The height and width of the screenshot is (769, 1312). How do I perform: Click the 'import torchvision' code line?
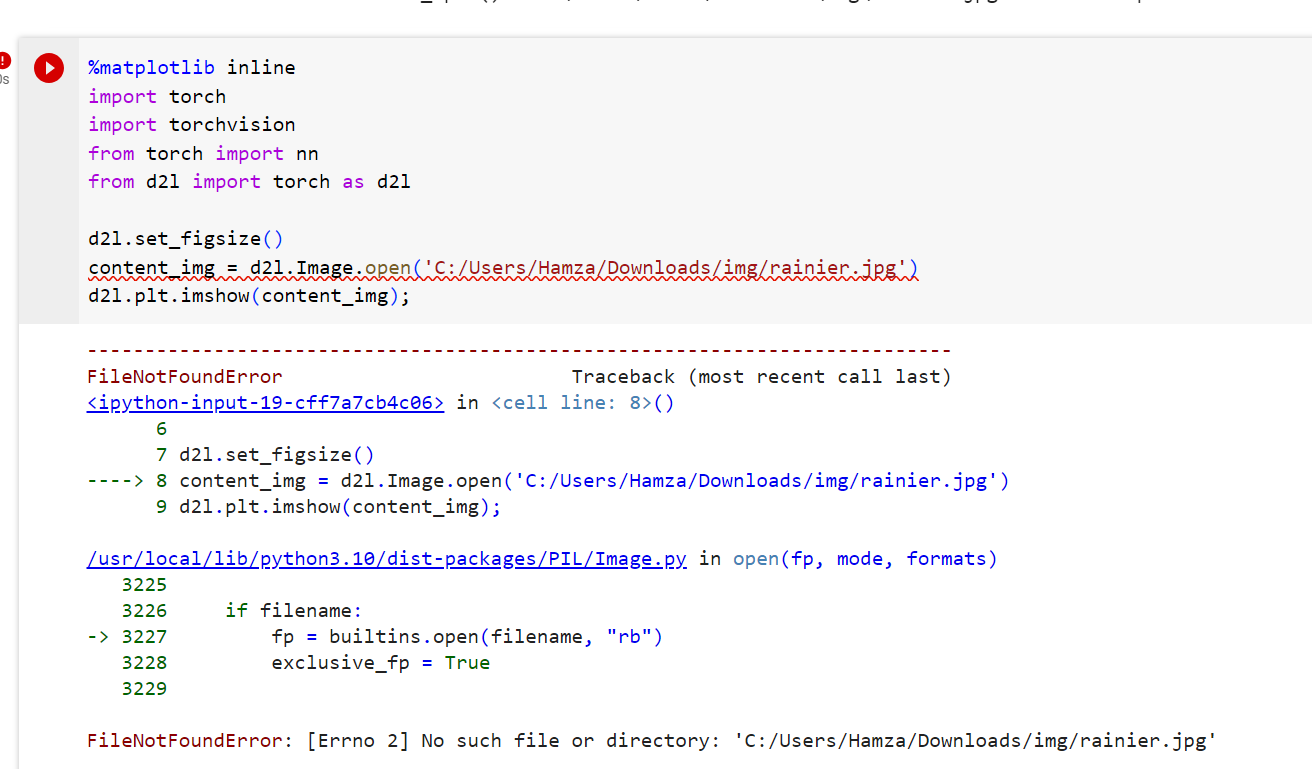click(192, 125)
